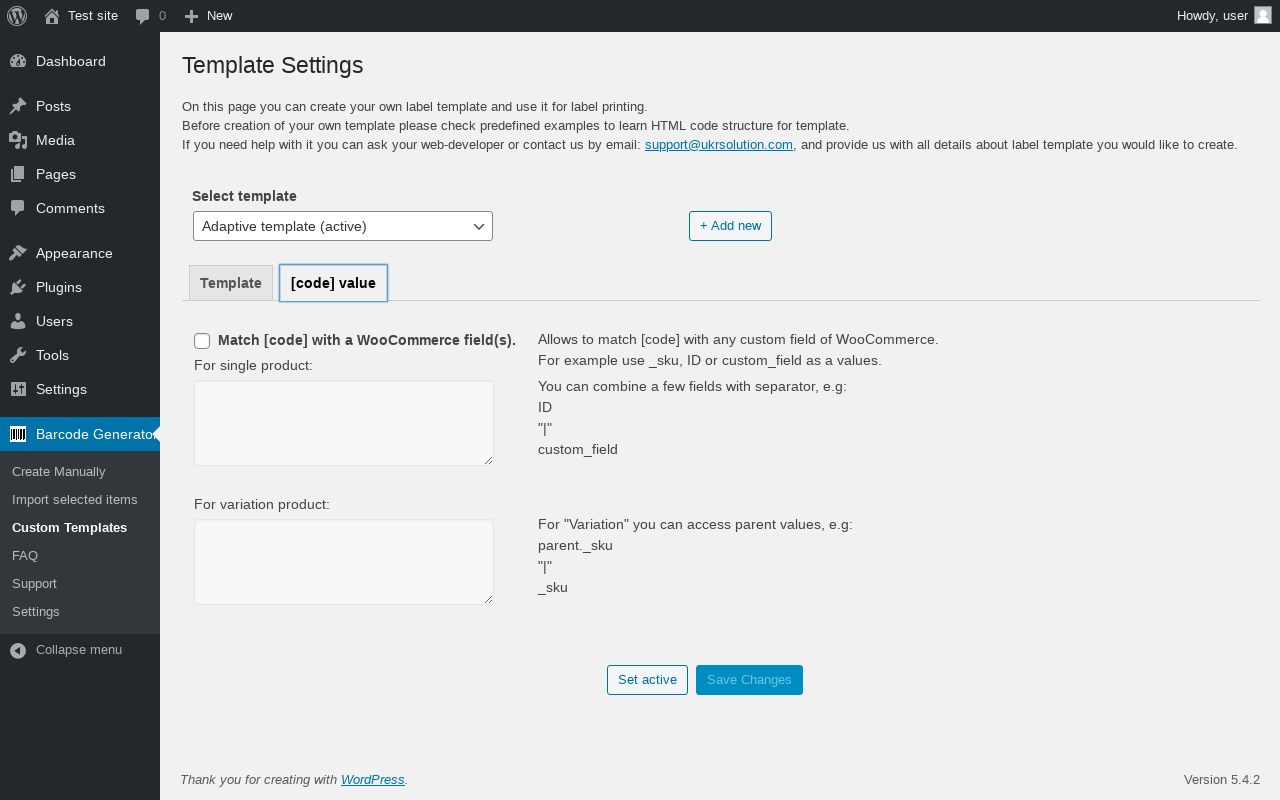Viewport: 1280px width, 800px height.
Task: Focus the single product text area
Action: pos(344,422)
